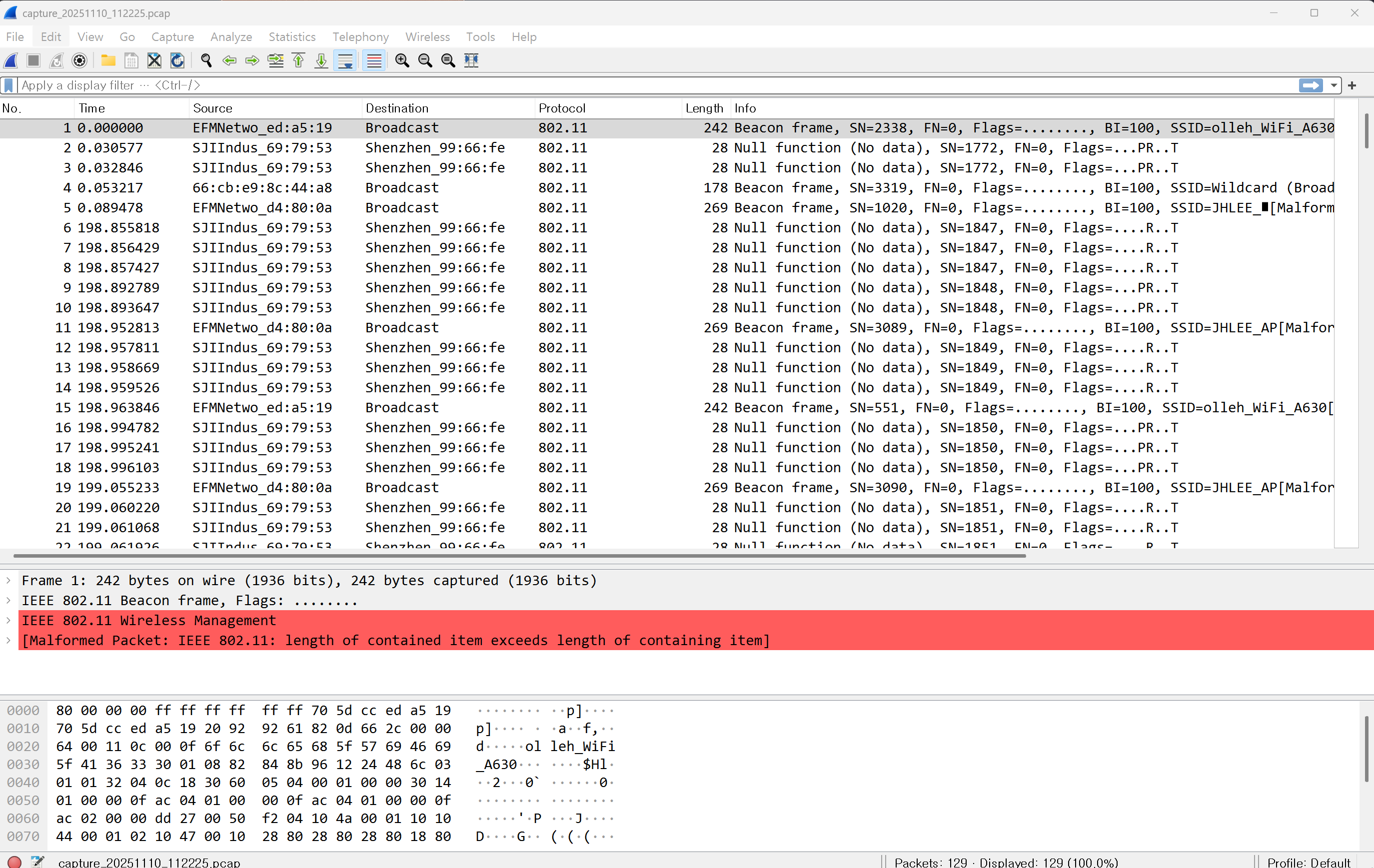Click the find packet magnifier icon

(x=206, y=60)
